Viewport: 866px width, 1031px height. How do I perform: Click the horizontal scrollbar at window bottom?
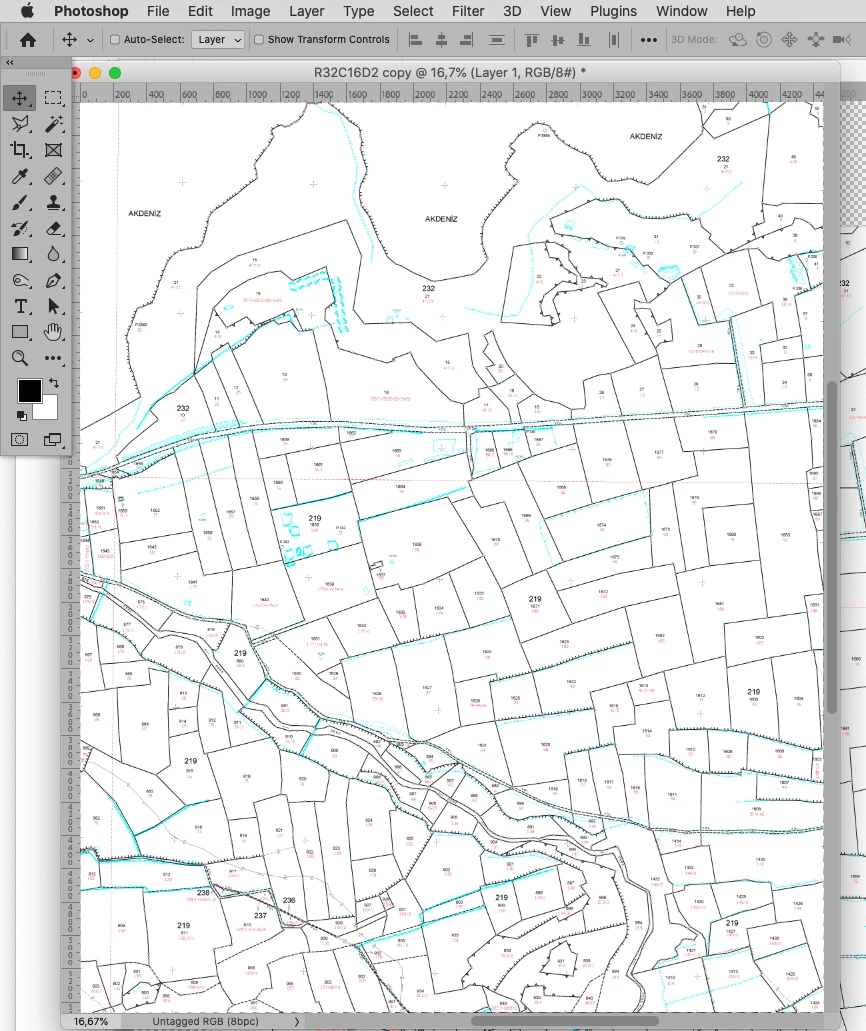(564, 1021)
